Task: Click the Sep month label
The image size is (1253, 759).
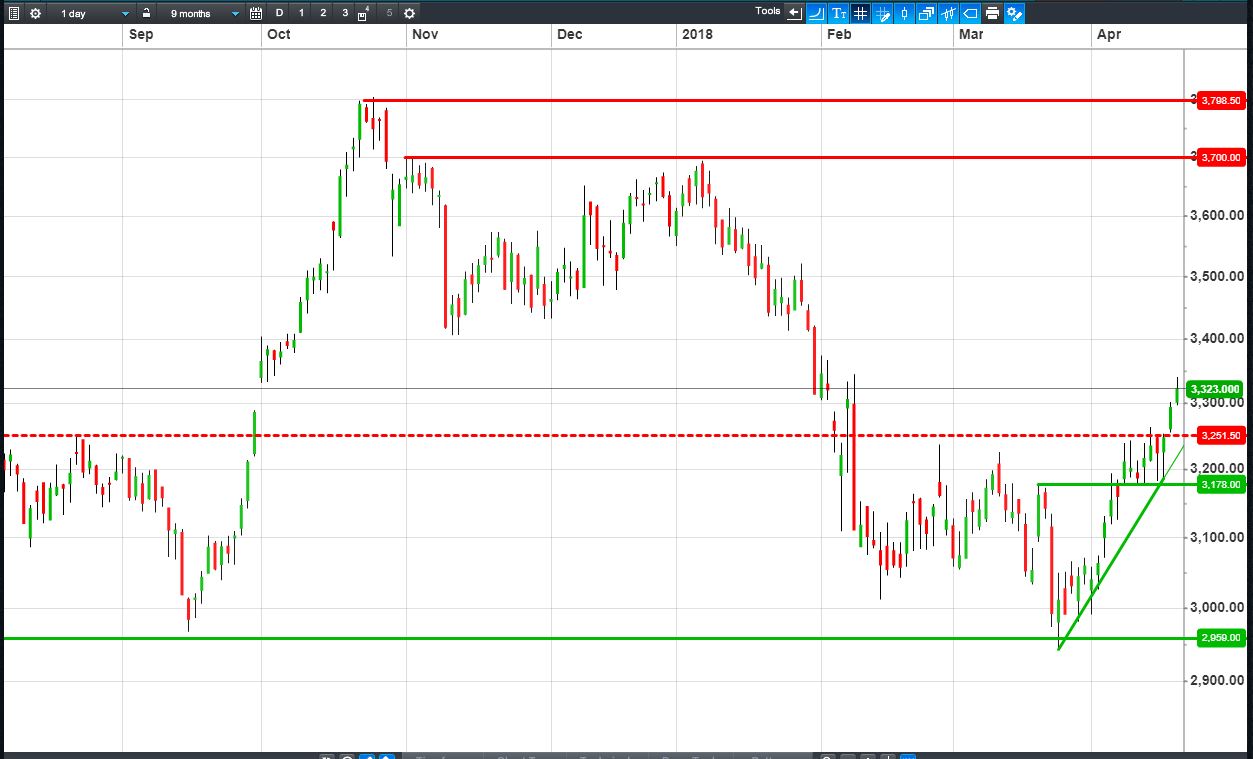Action: tap(141, 34)
